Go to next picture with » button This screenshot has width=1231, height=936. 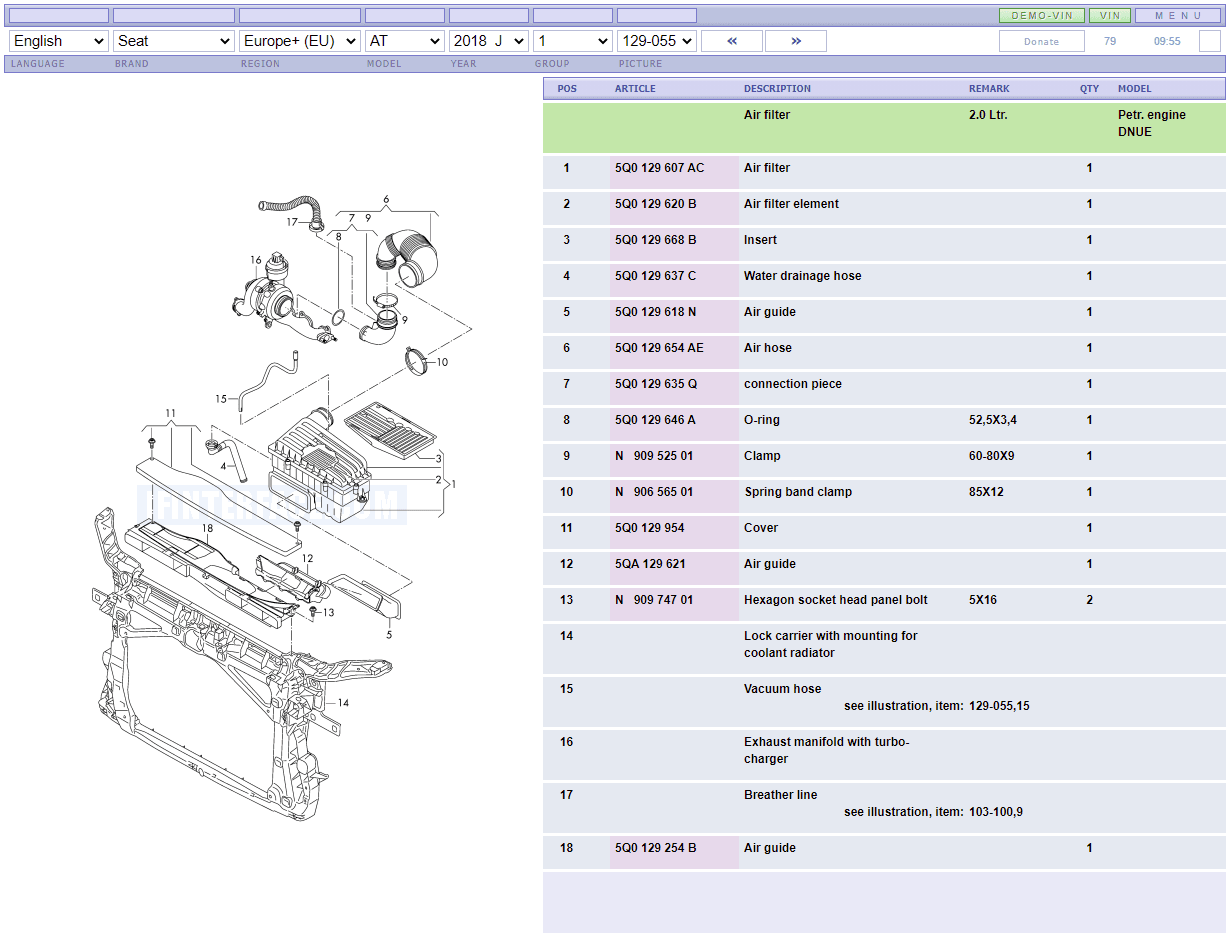pos(796,41)
